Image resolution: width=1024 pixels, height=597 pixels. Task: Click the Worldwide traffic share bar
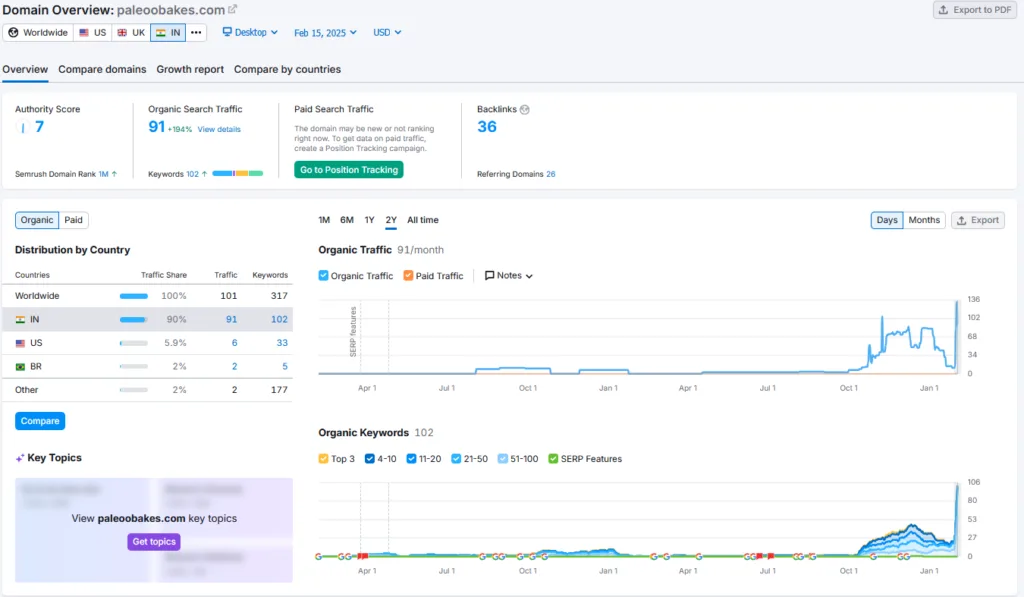133,296
